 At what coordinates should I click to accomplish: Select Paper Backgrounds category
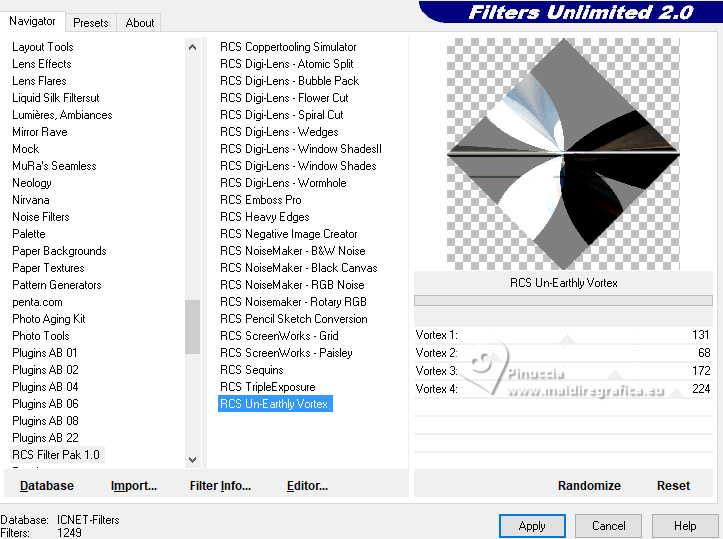point(59,251)
